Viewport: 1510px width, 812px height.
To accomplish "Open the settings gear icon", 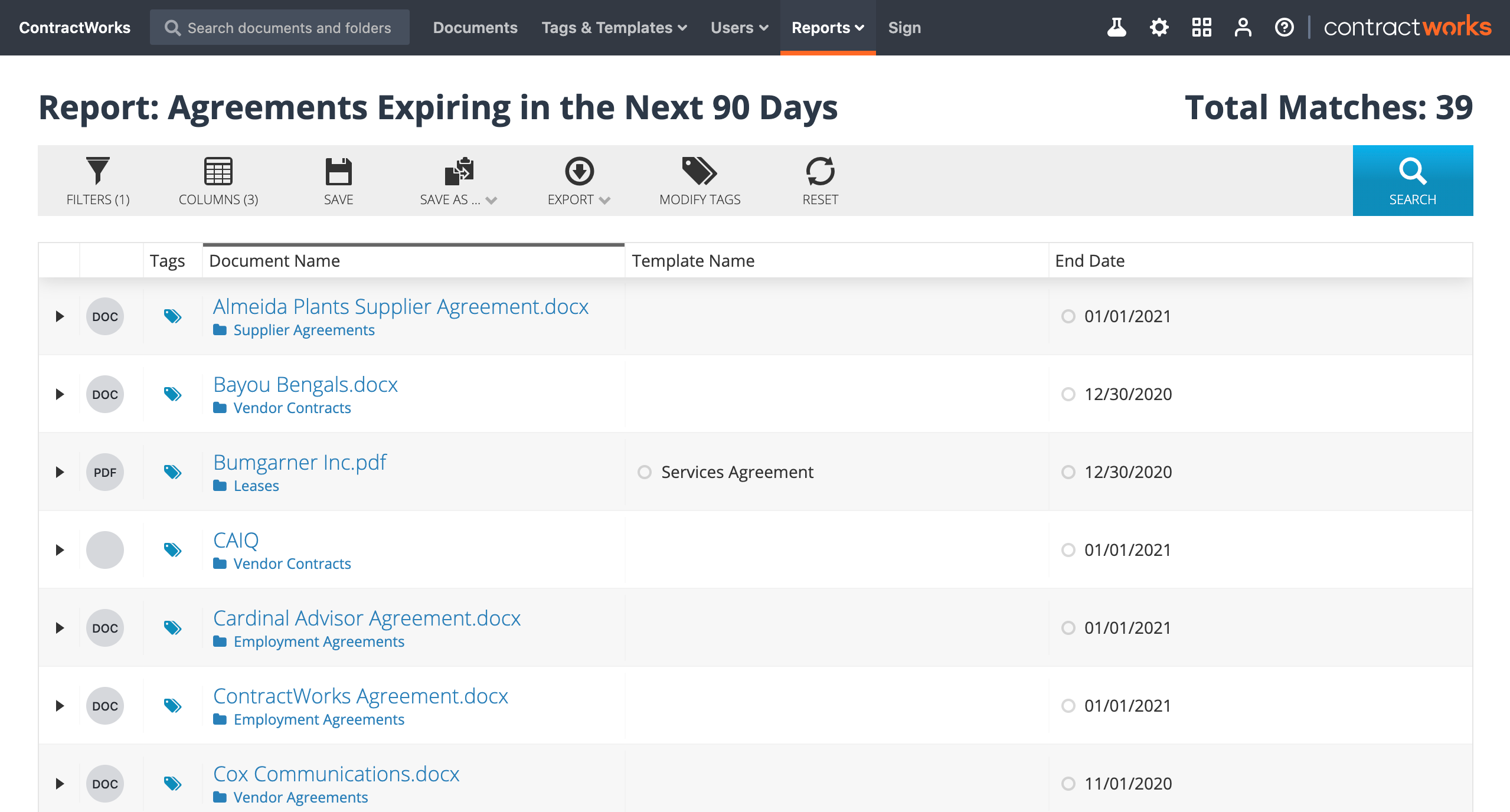I will (x=1159, y=27).
